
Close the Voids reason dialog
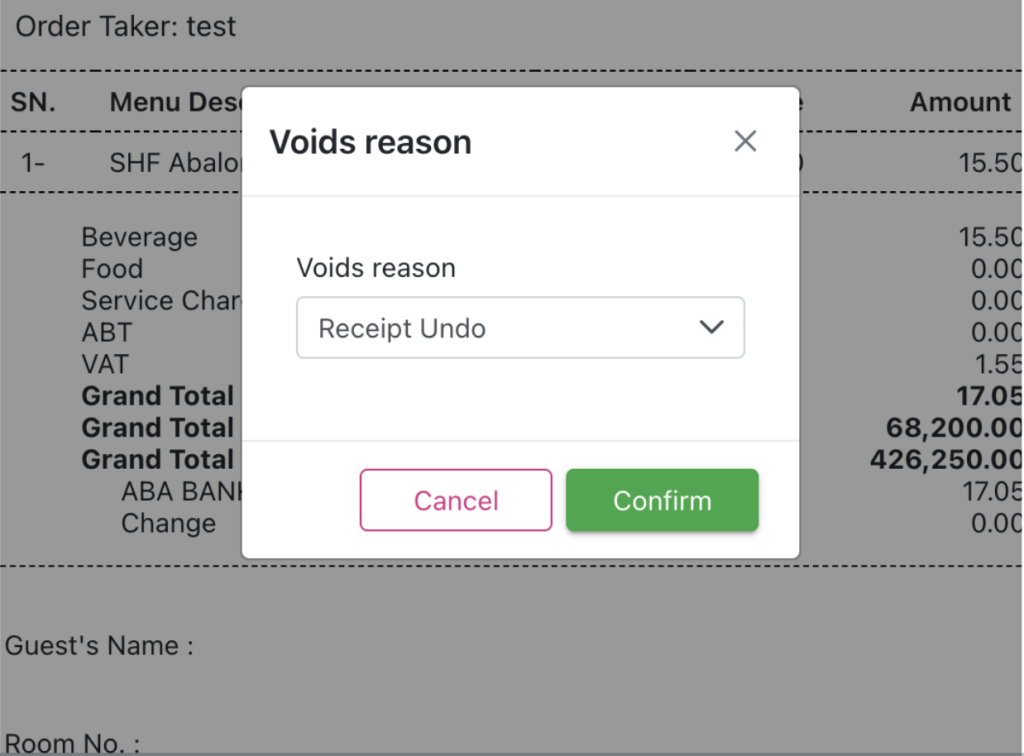pos(745,142)
